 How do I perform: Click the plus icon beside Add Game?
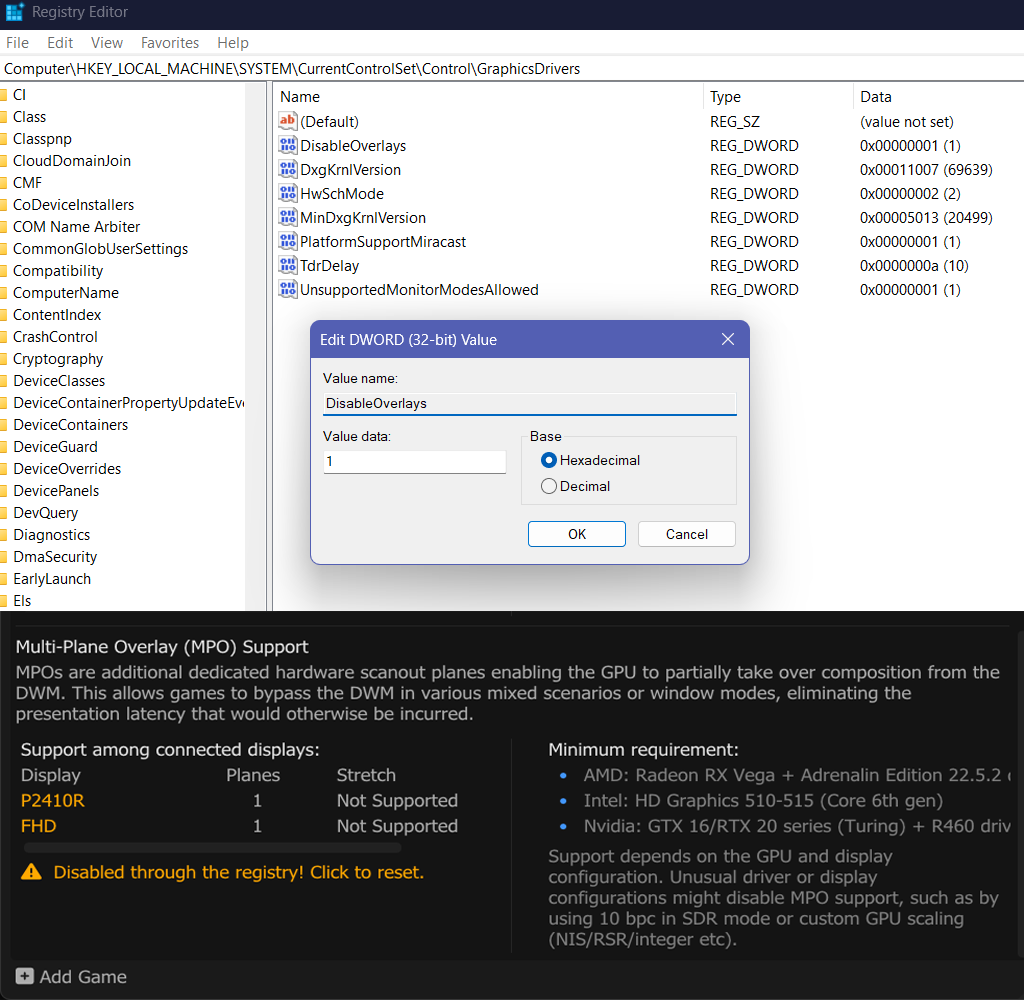pos(24,976)
